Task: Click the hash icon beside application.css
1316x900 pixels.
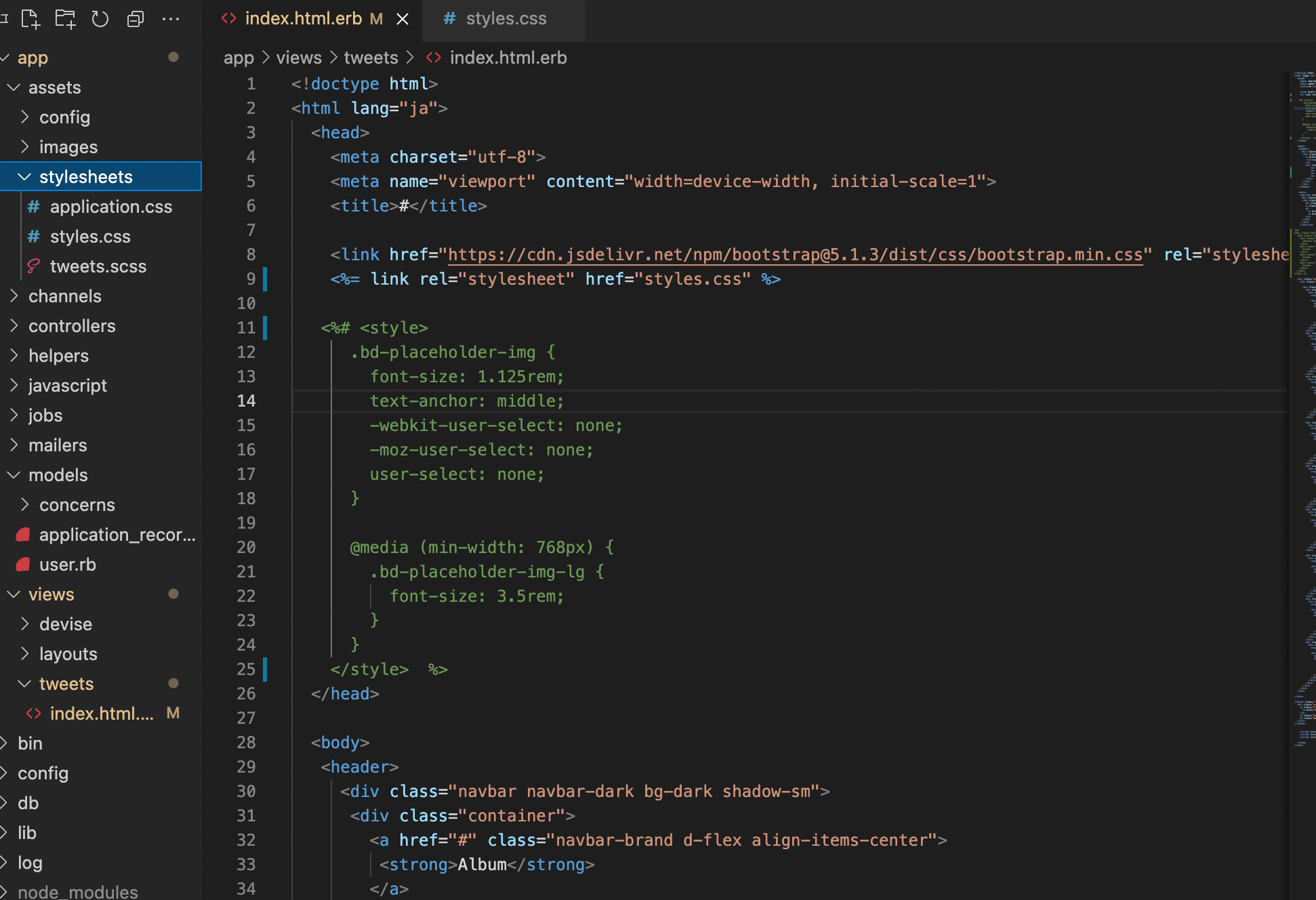Action: 33,207
